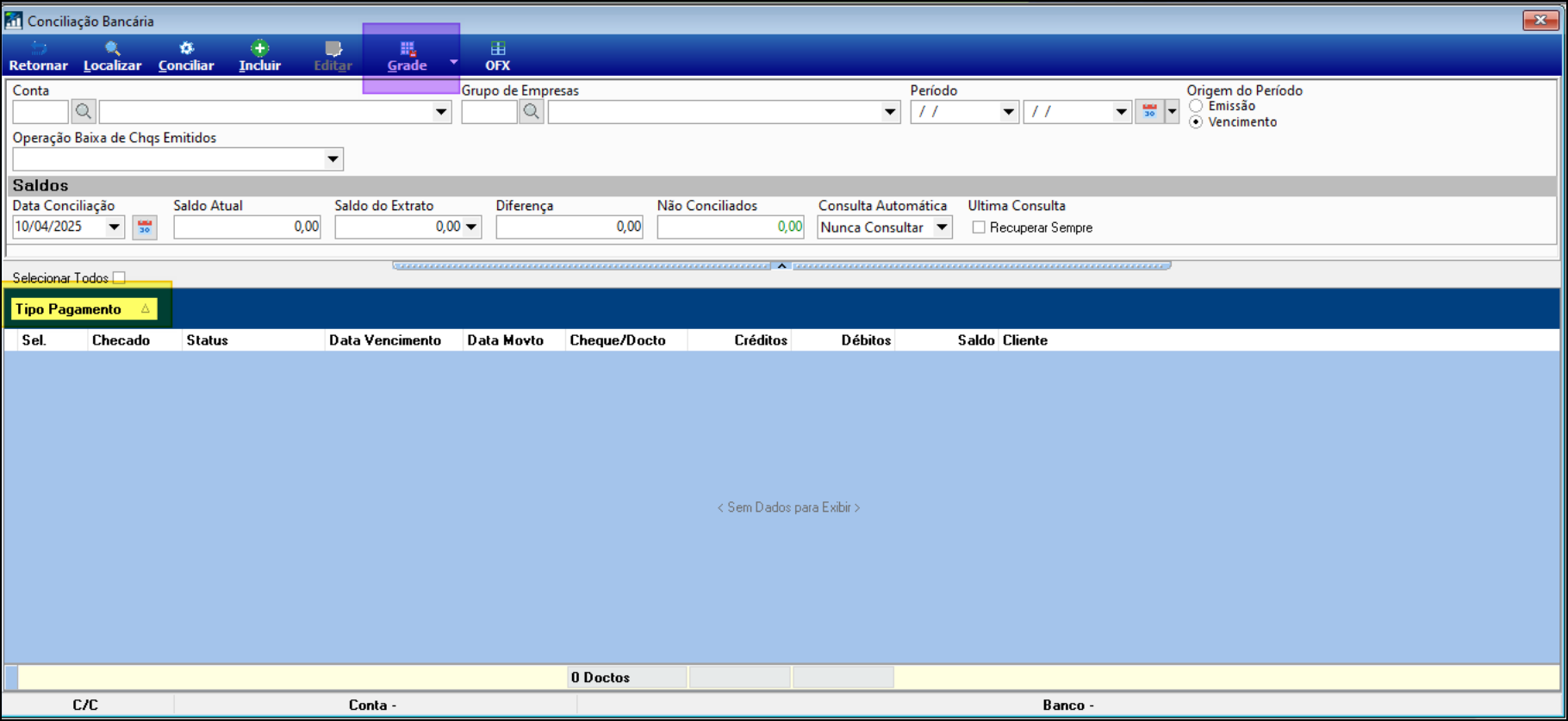1568x721 pixels.
Task: Click the 0 Doctos footer cell
Action: click(627, 678)
